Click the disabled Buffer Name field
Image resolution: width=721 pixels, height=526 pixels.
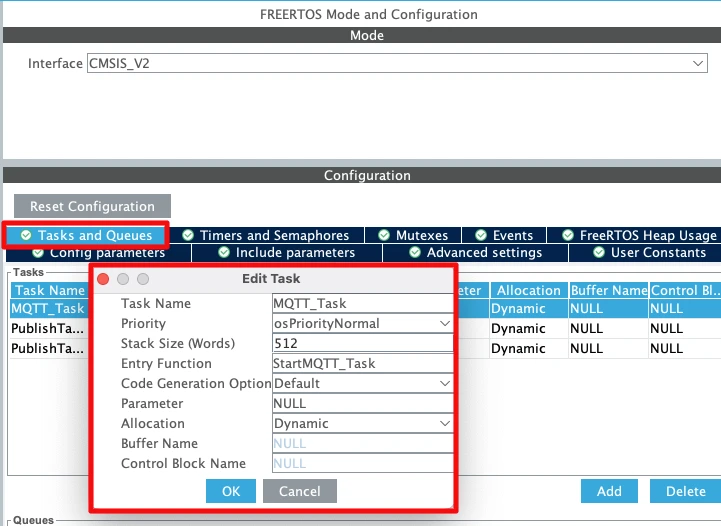pyautogui.click(x=362, y=443)
